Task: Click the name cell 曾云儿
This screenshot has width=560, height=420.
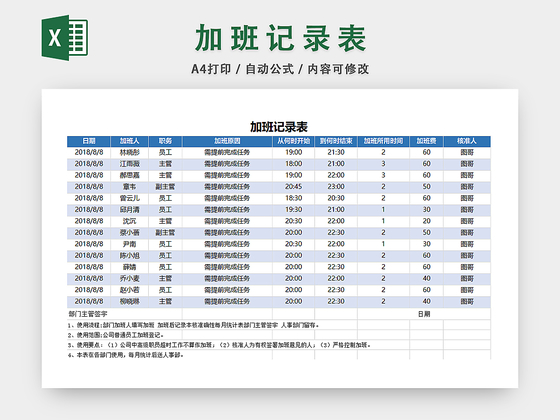Action: click(130, 198)
